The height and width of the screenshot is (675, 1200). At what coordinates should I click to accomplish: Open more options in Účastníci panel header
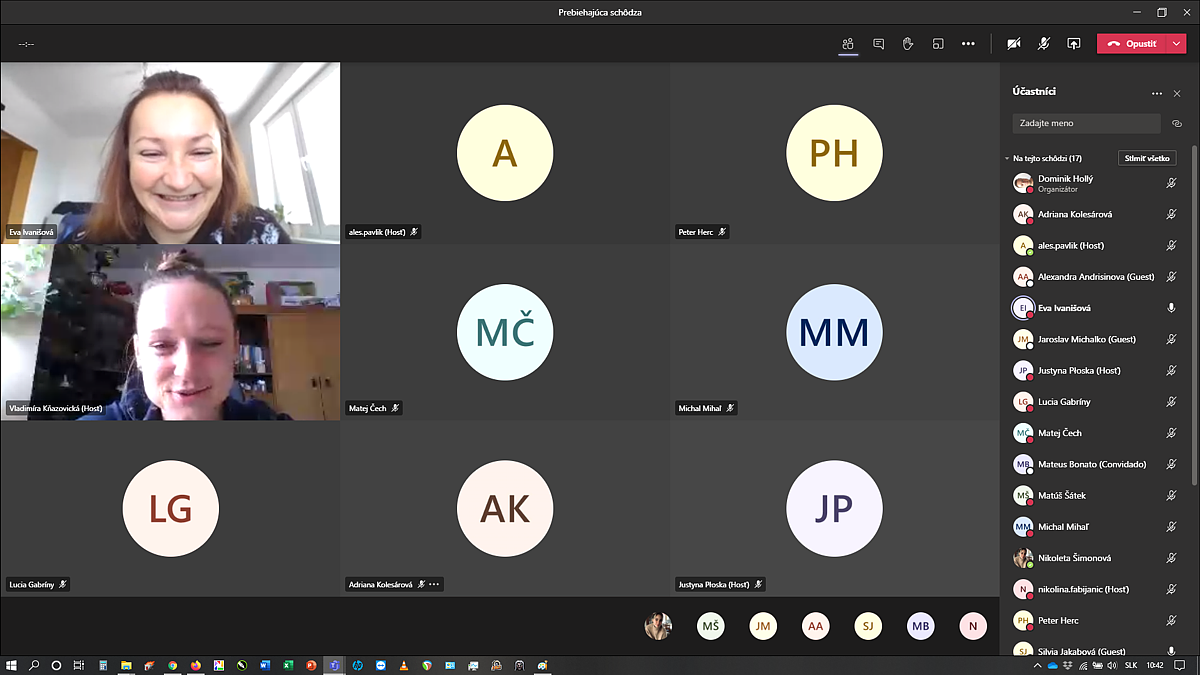pyautogui.click(x=1157, y=93)
